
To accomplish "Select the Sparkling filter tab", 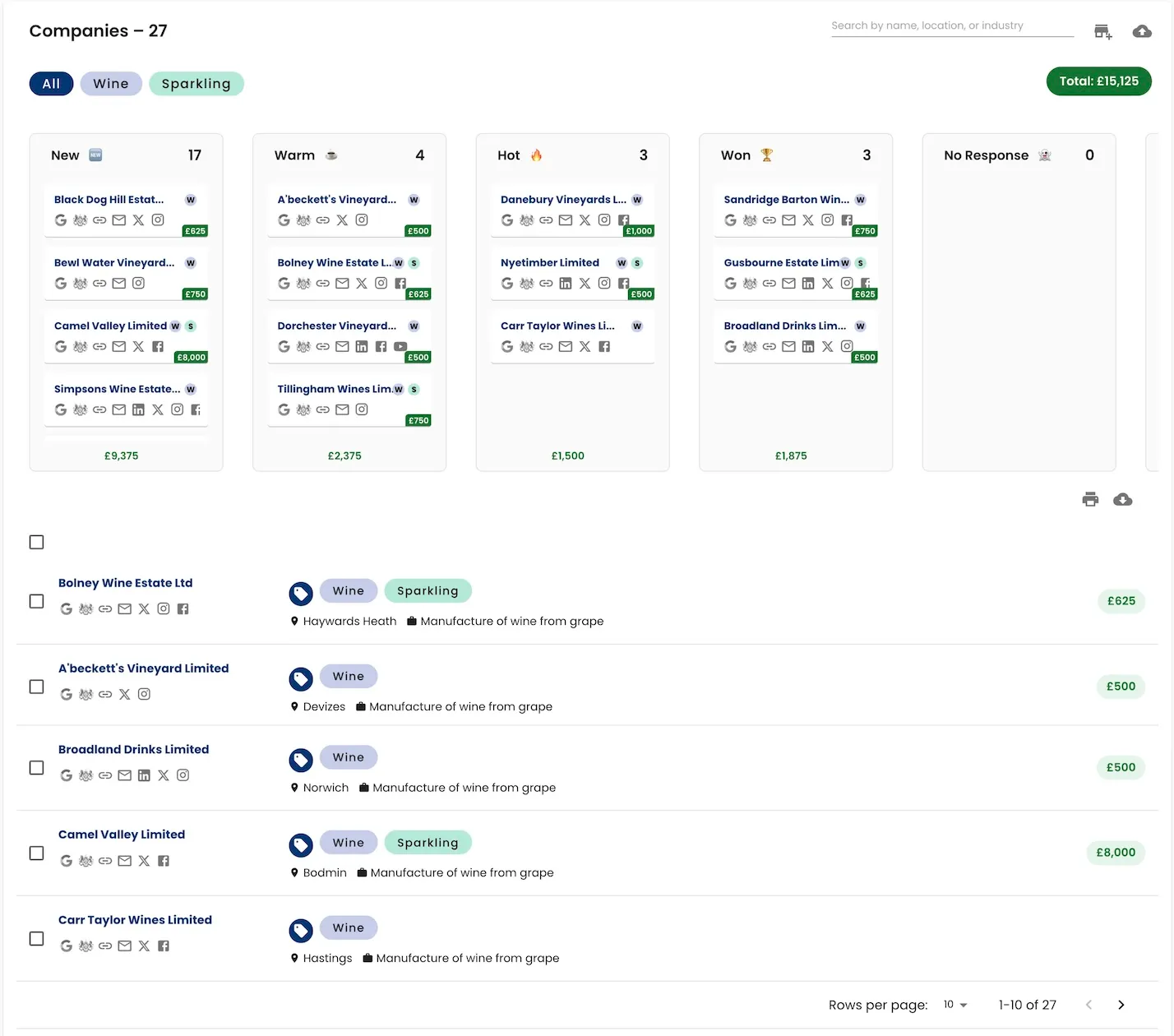I will click(x=196, y=84).
